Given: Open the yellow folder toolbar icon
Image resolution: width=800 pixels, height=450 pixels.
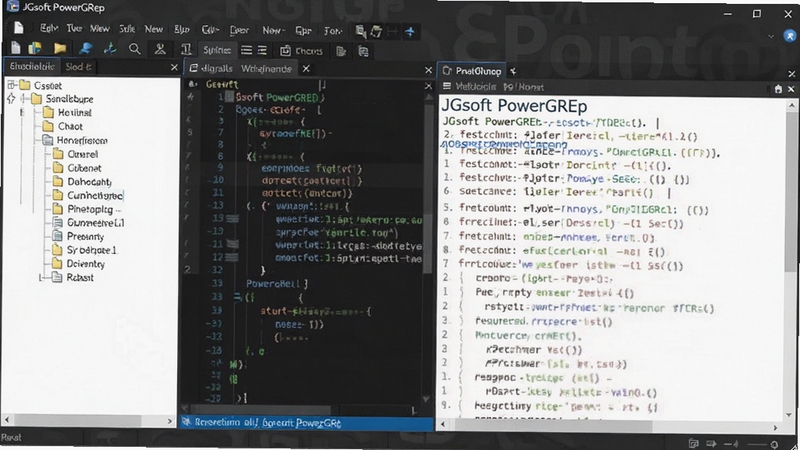Looking at the screenshot, I should (x=60, y=48).
